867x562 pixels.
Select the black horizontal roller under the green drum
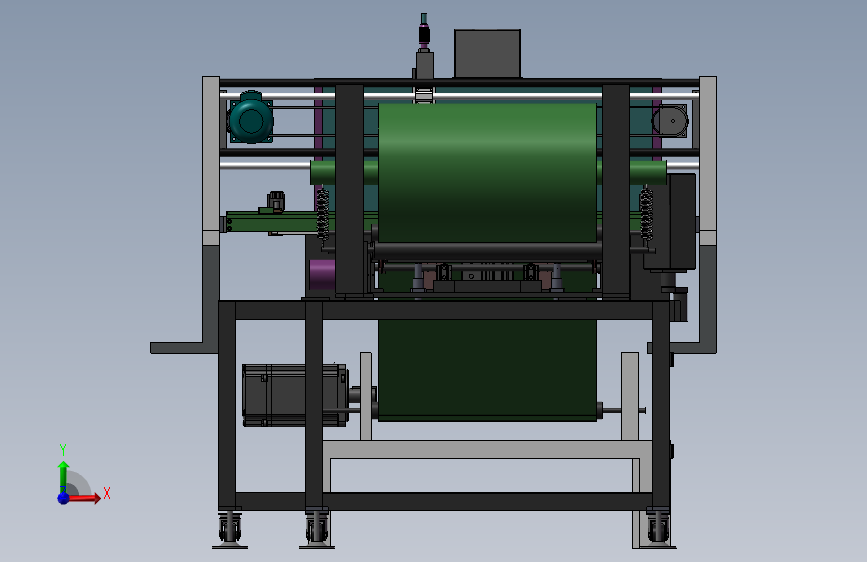tap(488, 251)
